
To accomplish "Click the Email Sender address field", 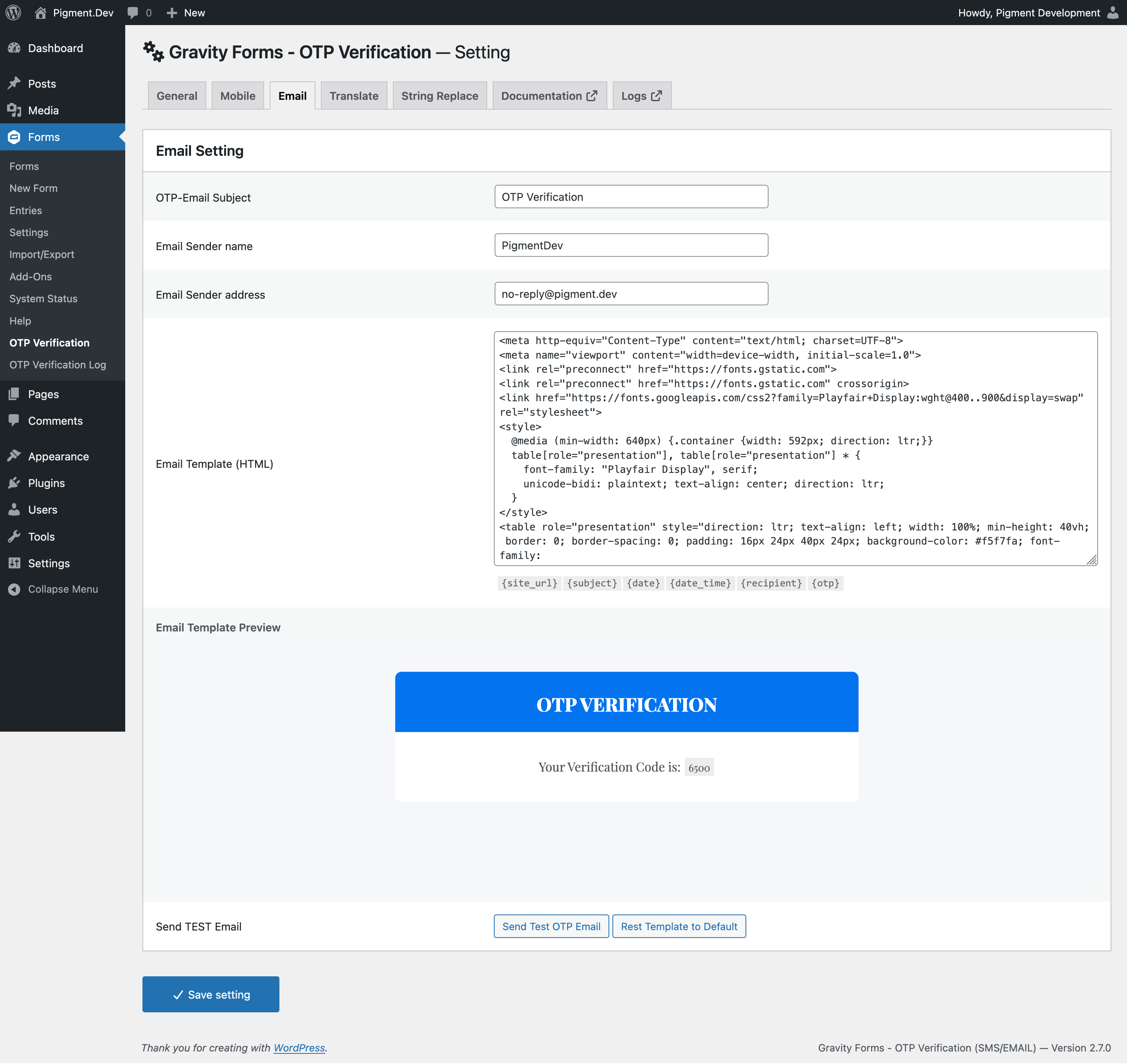I will [631, 294].
